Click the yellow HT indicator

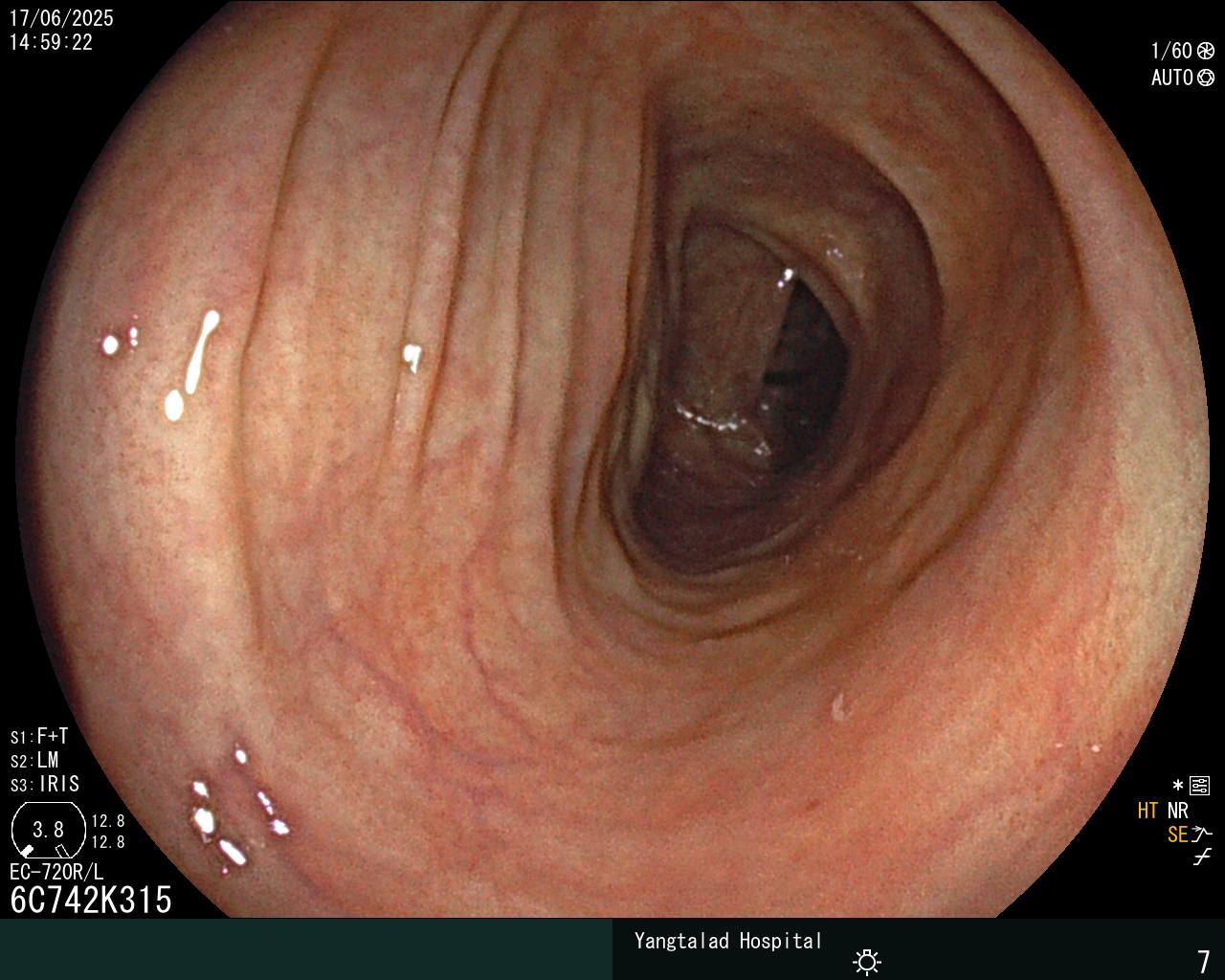tap(1148, 811)
